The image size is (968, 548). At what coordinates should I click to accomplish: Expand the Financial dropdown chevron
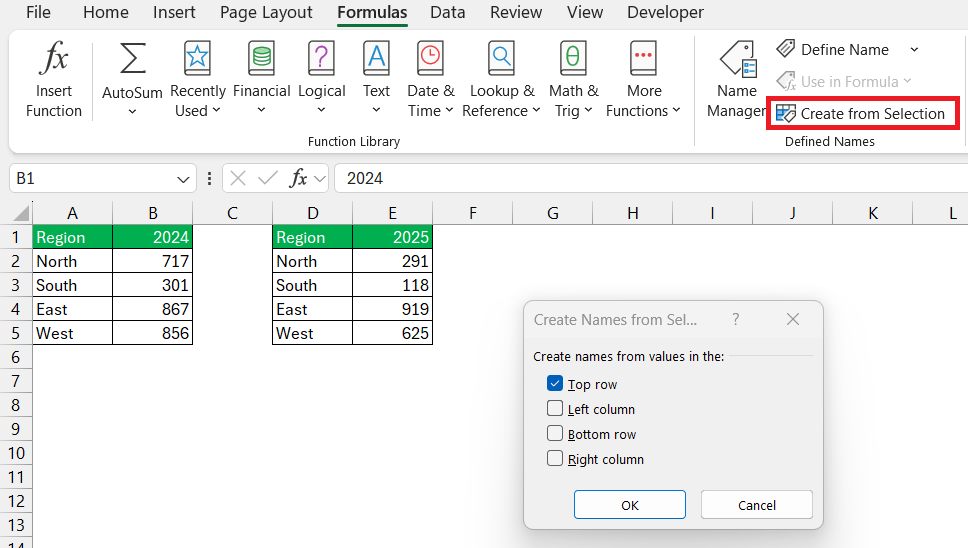tap(261, 110)
